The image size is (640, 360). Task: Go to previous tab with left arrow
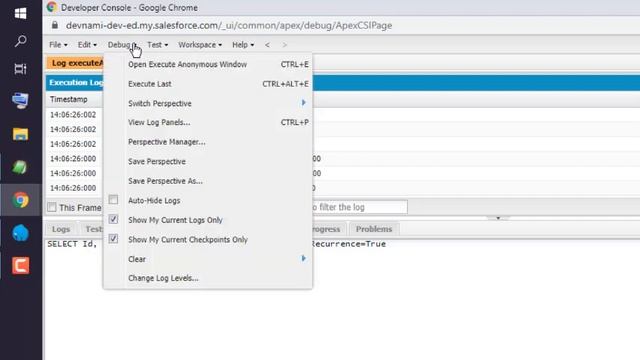pyautogui.click(x=267, y=45)
